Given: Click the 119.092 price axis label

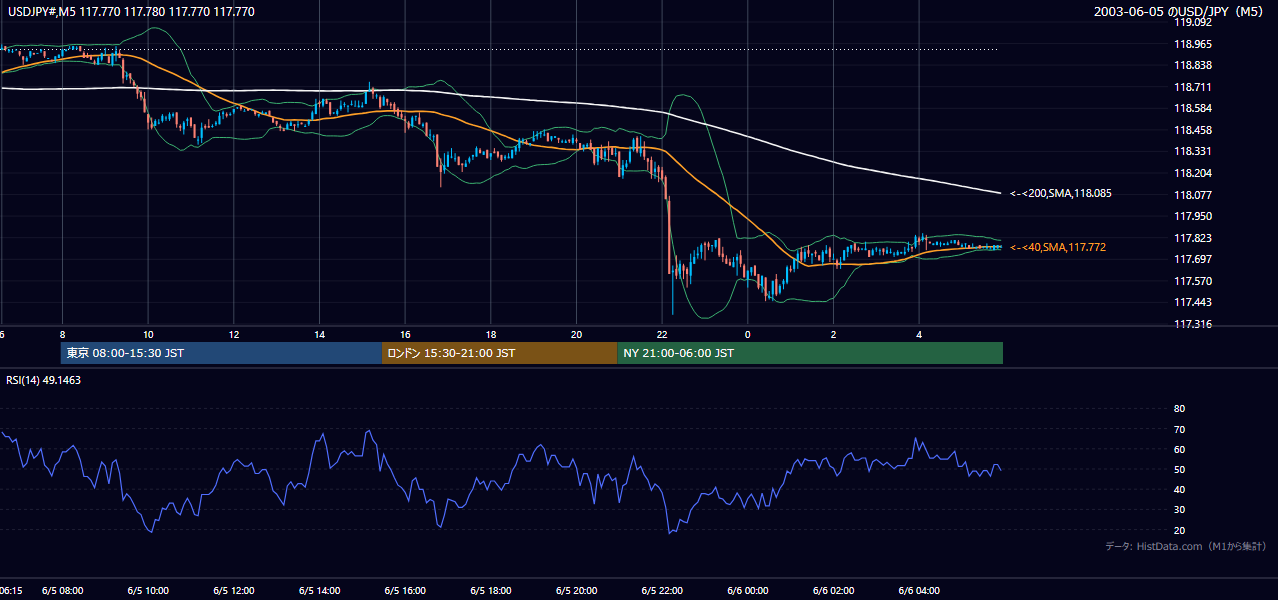Looking at the screenshot, I should 1192,22.
